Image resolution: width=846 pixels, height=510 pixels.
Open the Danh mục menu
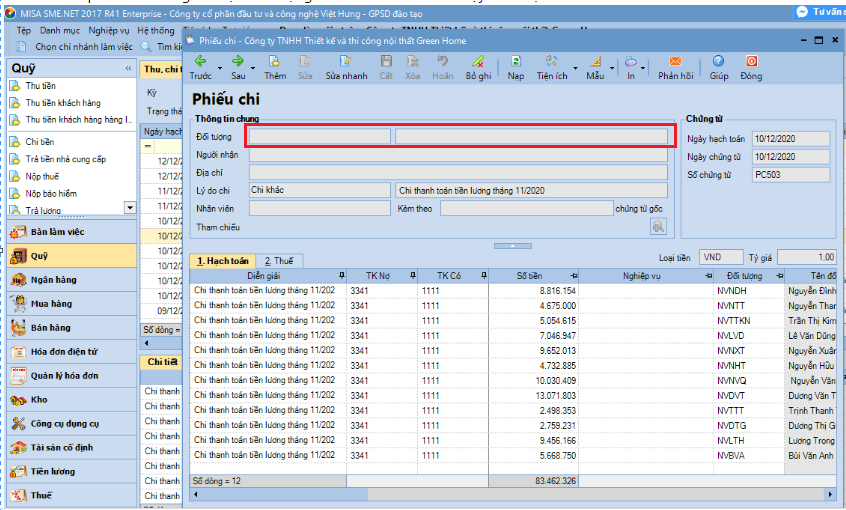pos(59,31)
